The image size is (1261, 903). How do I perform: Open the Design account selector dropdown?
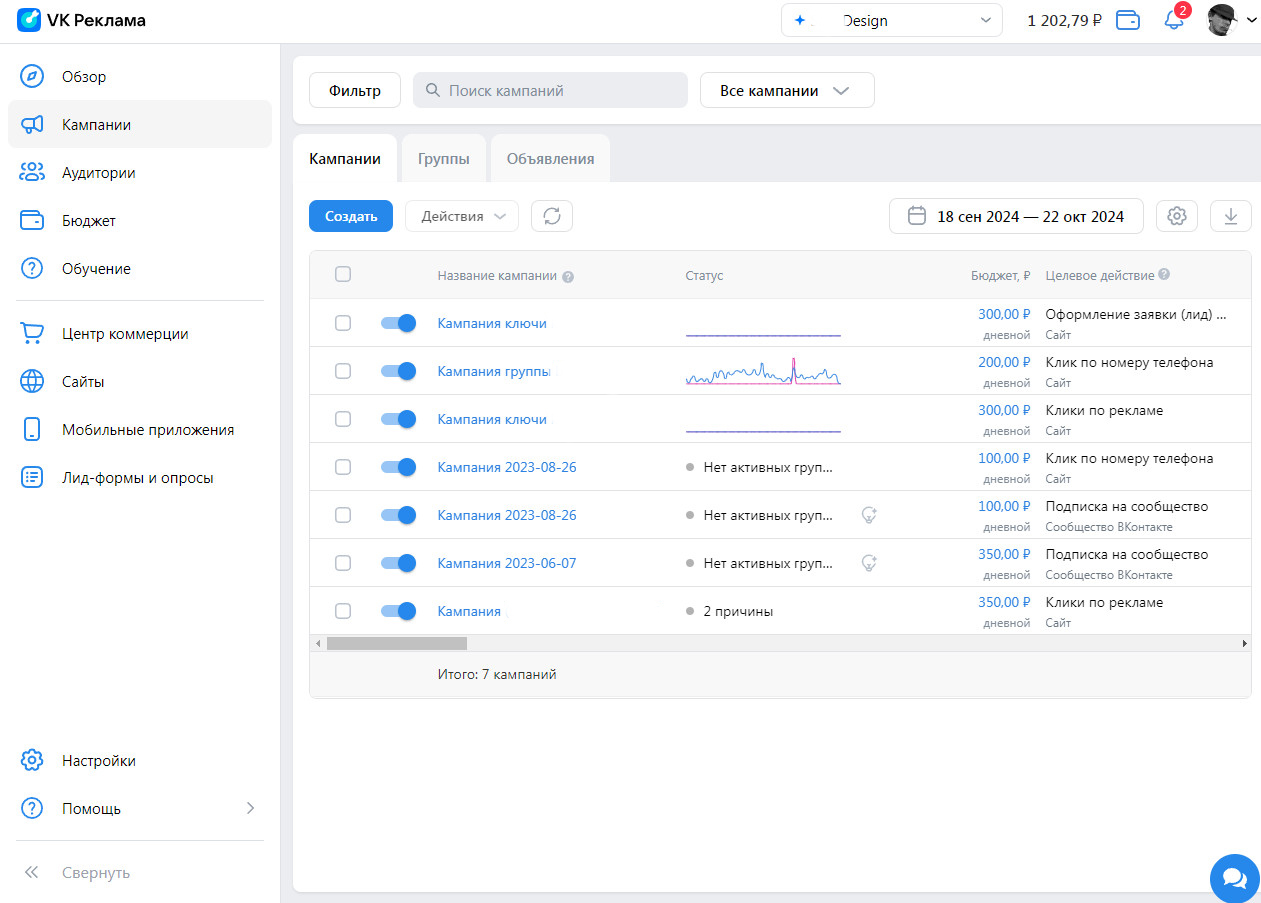point(892,20)
